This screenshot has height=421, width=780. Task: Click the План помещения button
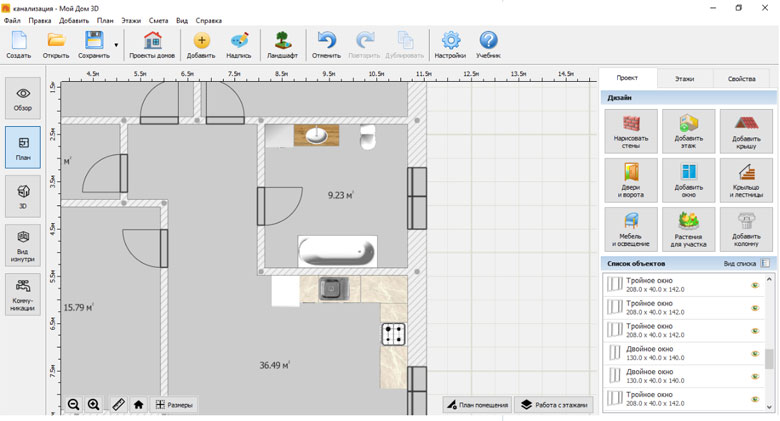476,405
